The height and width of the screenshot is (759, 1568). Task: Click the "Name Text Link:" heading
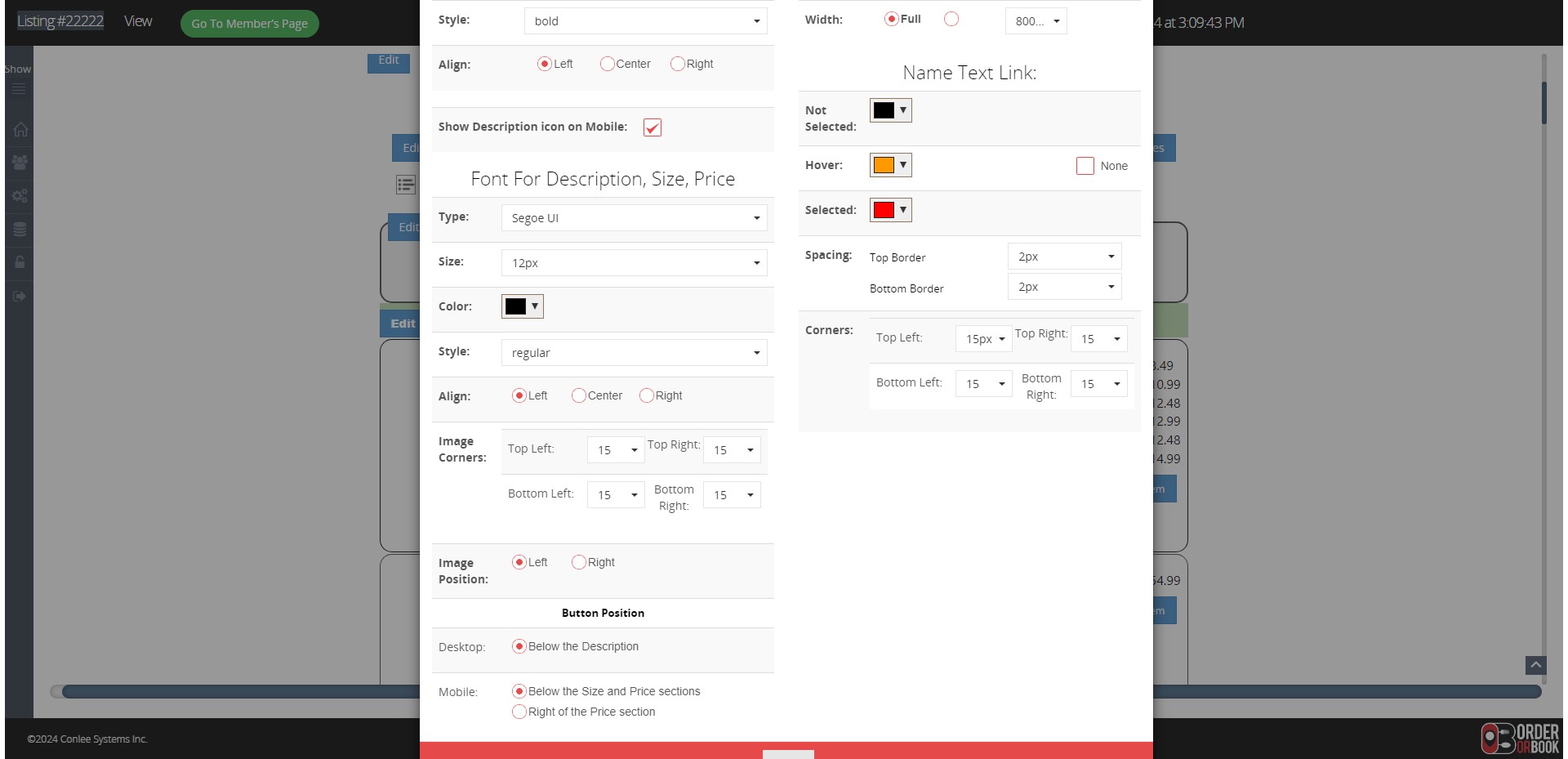[x=969, y=73]
